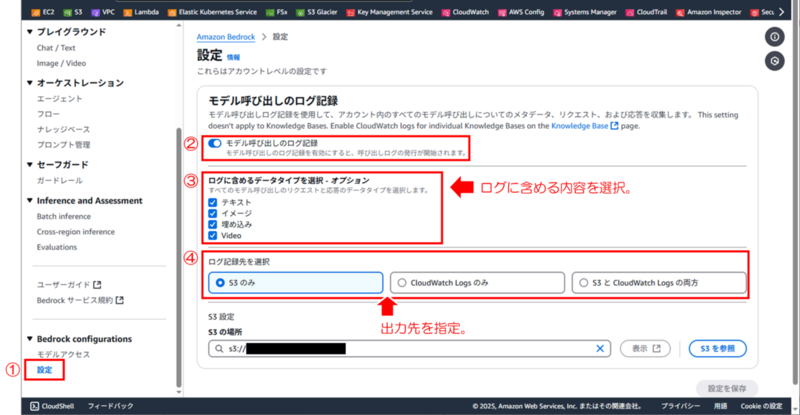Open the CloudWatch shortcut
Screen dimensions: 800x415
tap(465, 12)
